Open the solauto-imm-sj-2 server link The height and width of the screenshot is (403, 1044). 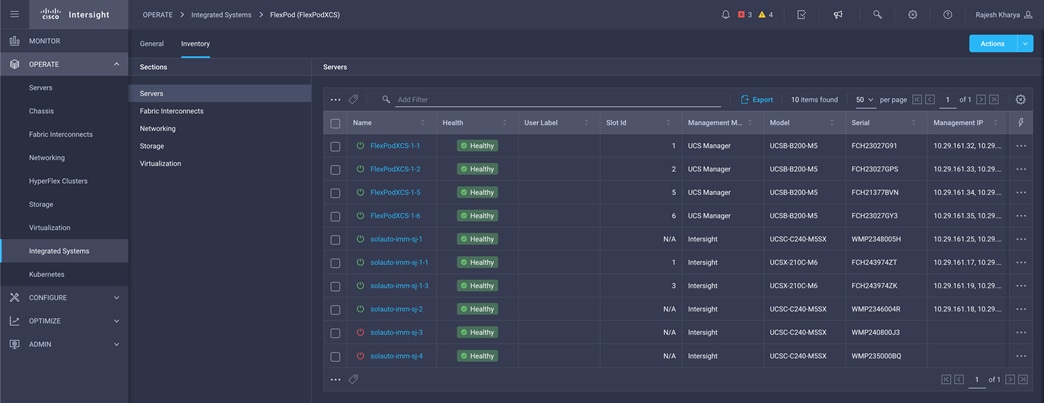[x=397, y=309]
